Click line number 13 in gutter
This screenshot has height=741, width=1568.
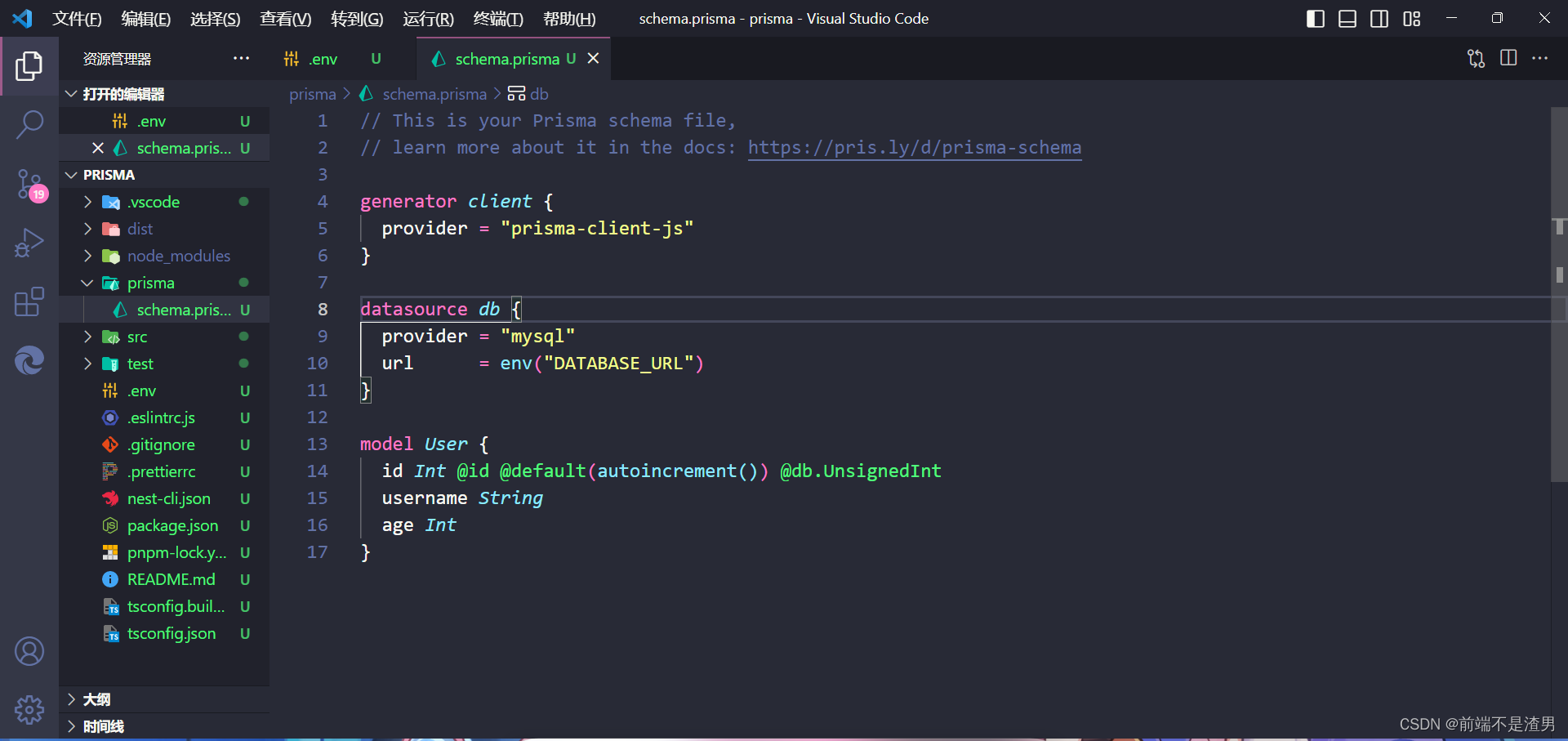tap(318, 444)
